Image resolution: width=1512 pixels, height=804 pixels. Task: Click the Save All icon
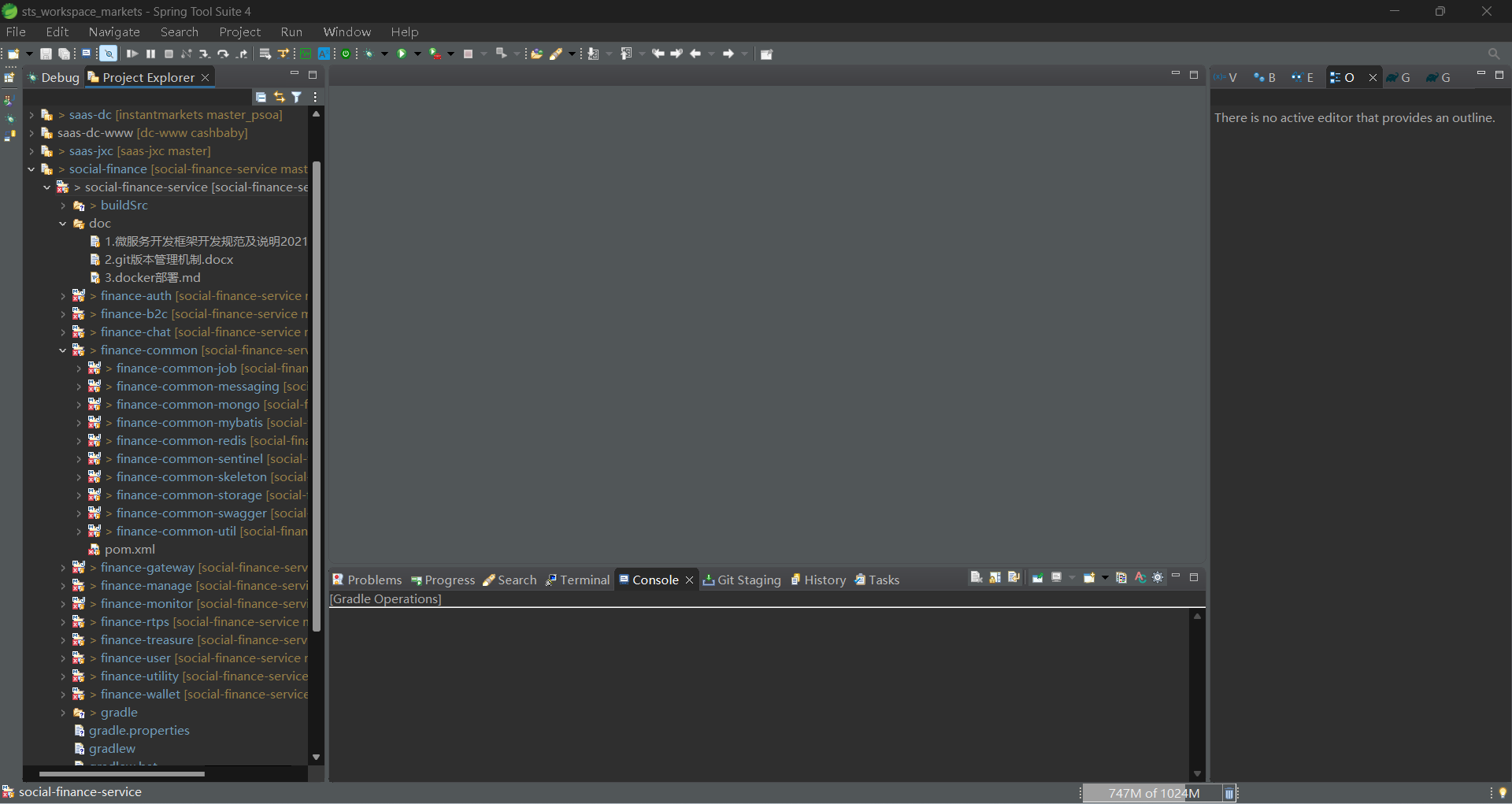click(x=64, y=54)
